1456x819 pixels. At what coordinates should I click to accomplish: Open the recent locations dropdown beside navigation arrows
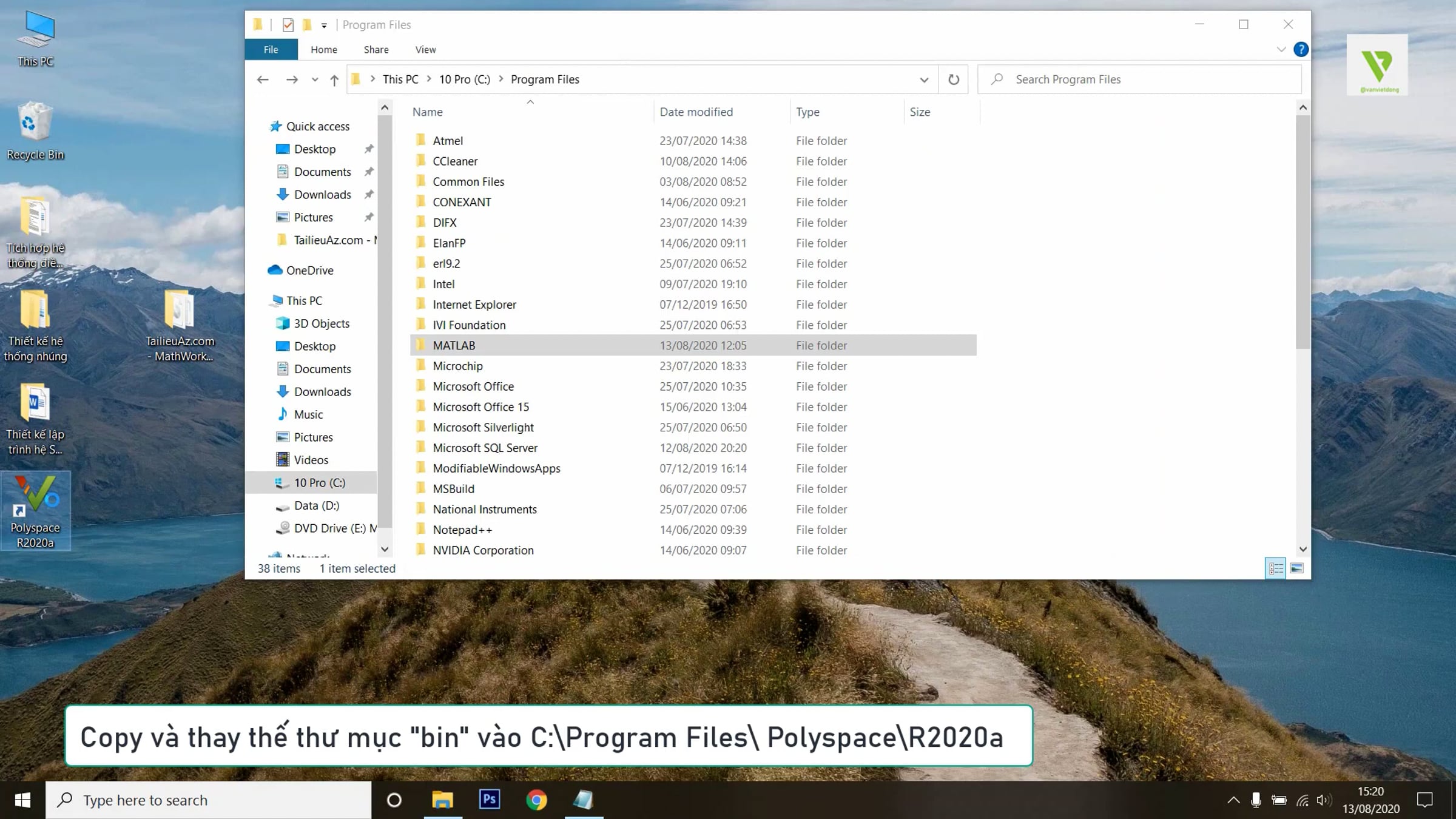click(x=315, y=79)
